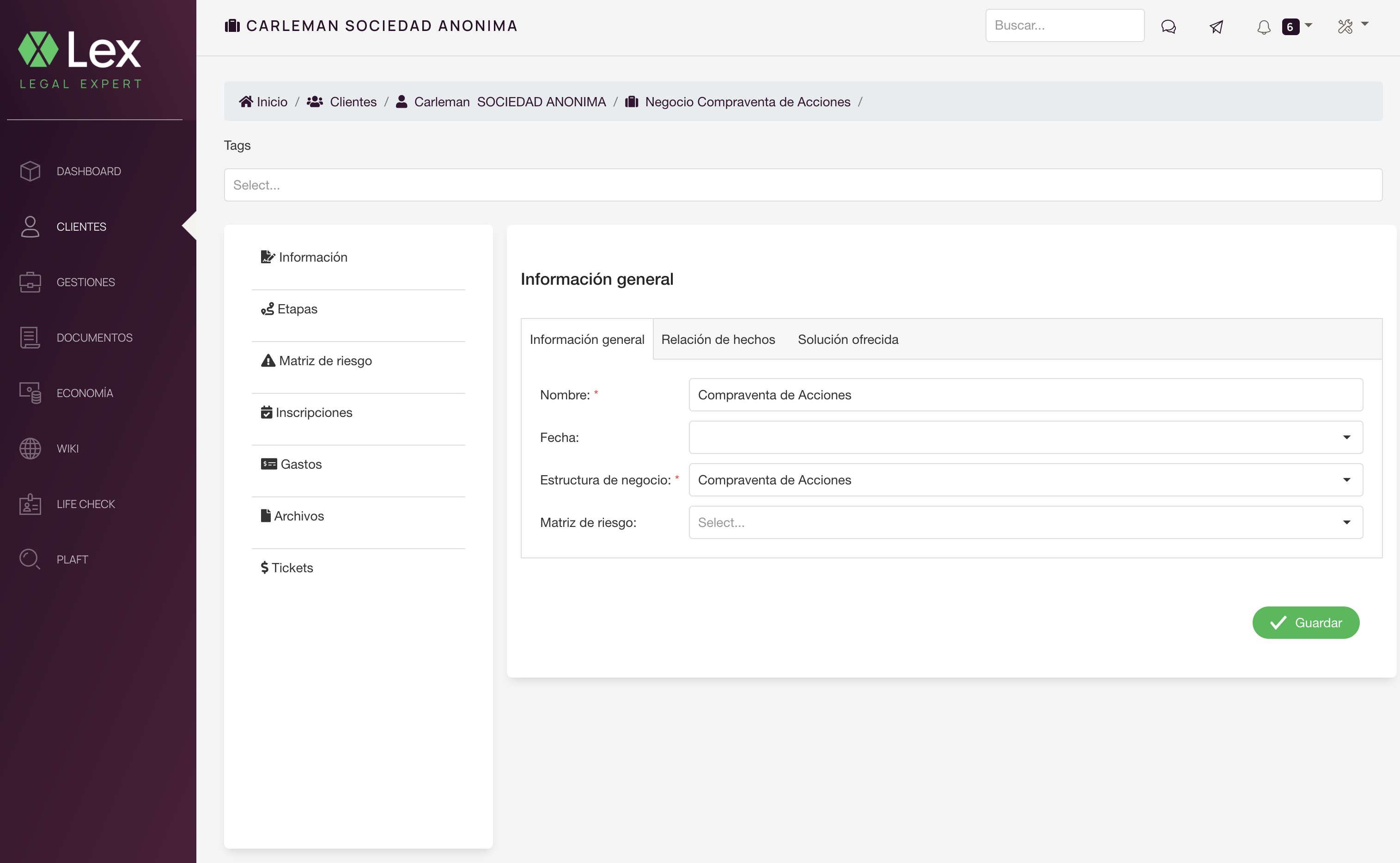Screen dimensions: 1400x863
Task: Click the Wiki globe icon
Action: pos(30,449)
